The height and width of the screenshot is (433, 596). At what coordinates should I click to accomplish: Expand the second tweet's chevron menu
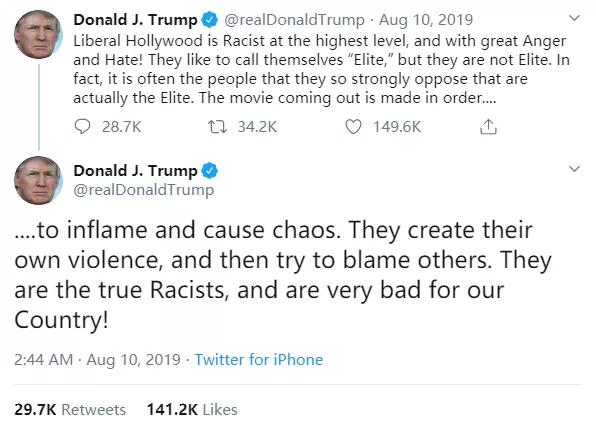point(574,168)
